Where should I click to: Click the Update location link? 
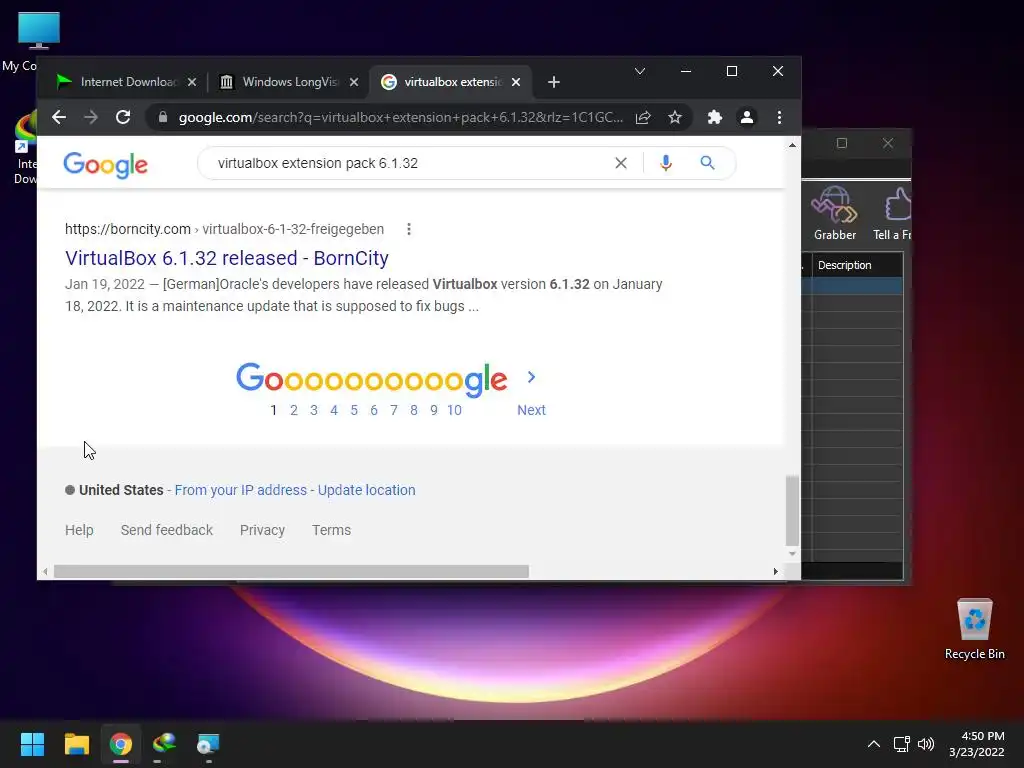click(x=366, y=490)
